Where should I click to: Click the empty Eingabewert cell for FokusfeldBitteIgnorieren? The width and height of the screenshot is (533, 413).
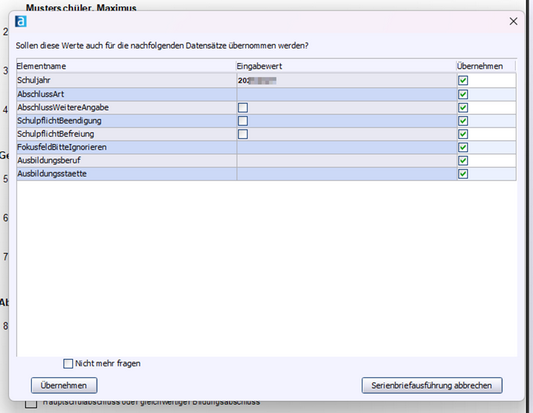(x=347, y=148)
